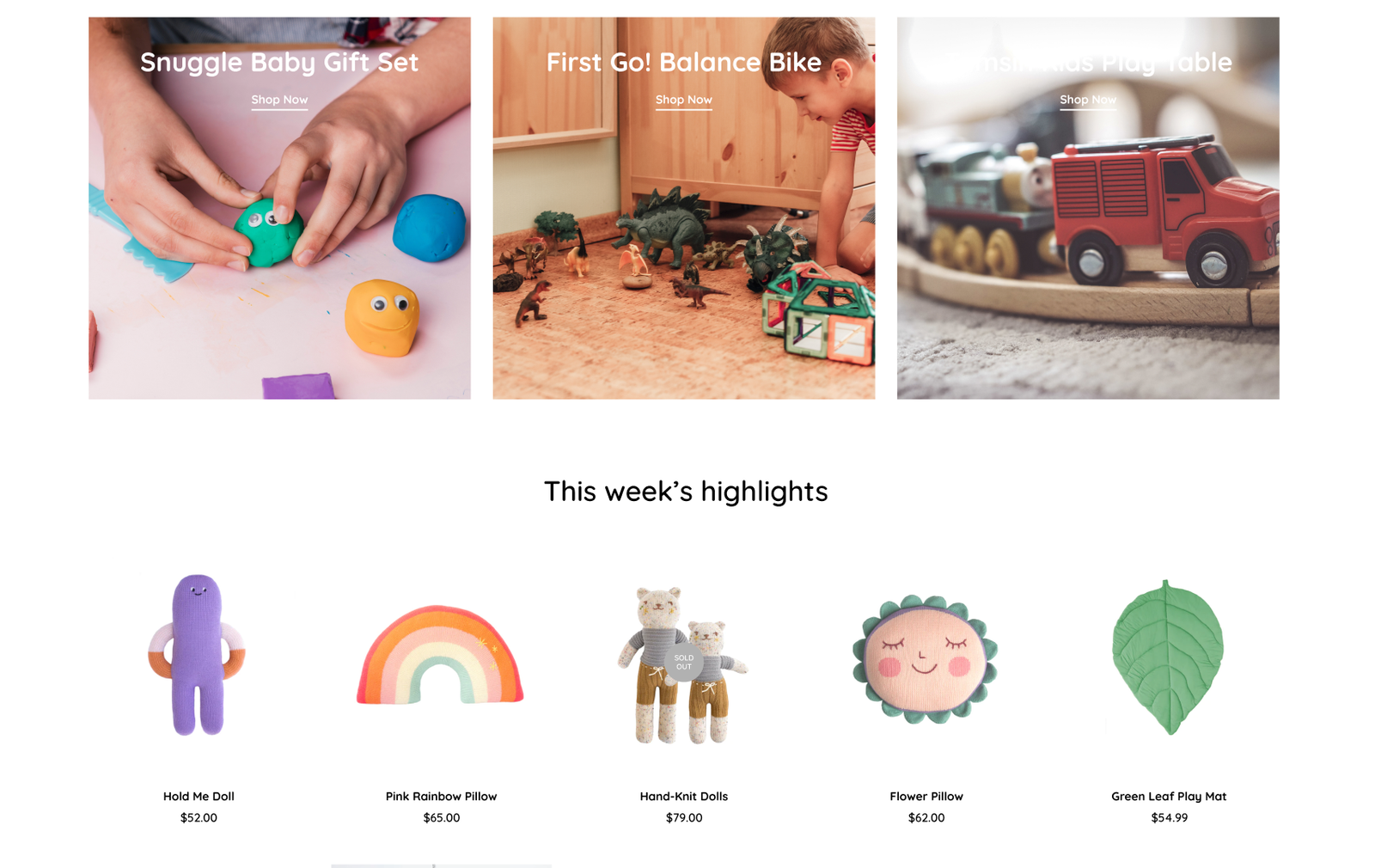Open the Snuggle Baby Gift Set heading

279,62
